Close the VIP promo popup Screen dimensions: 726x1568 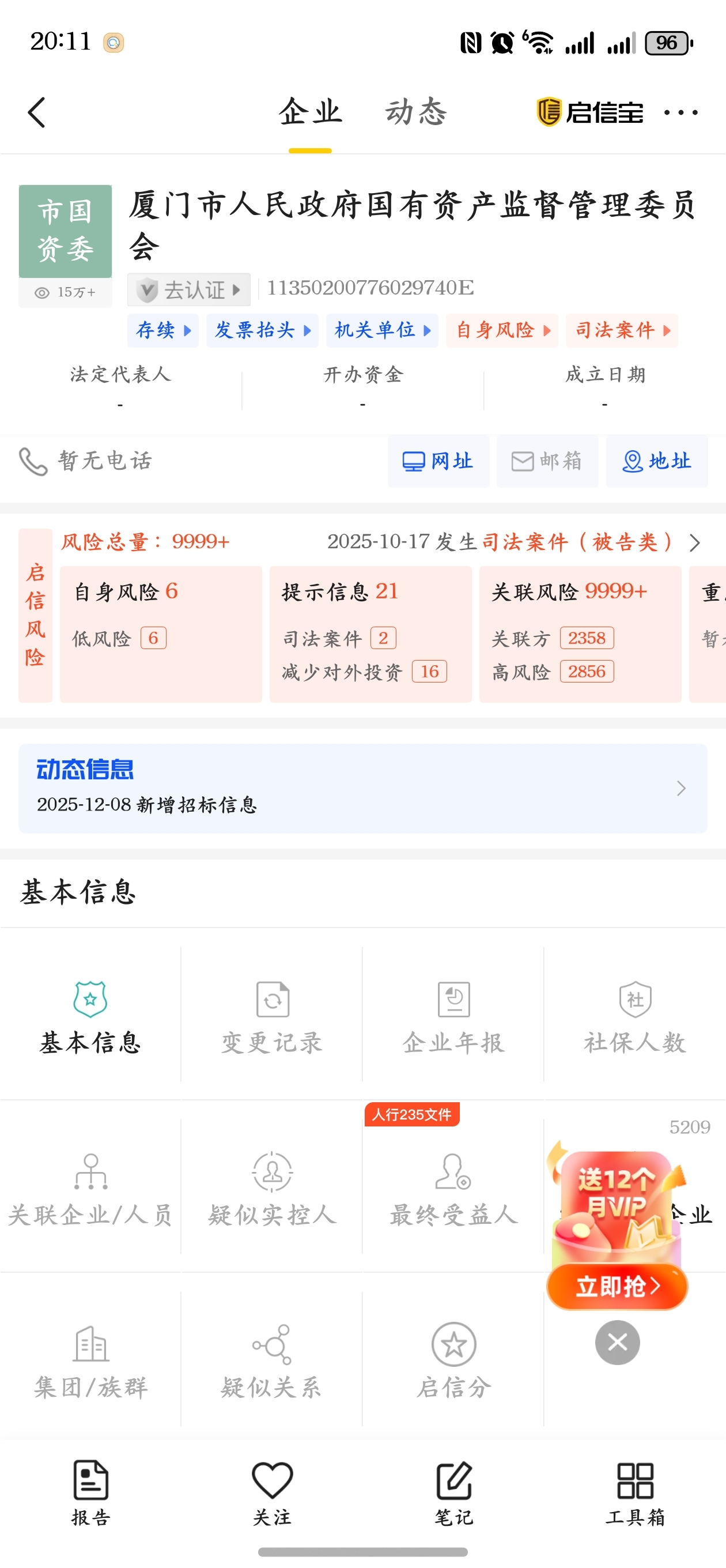[617, 1342]
